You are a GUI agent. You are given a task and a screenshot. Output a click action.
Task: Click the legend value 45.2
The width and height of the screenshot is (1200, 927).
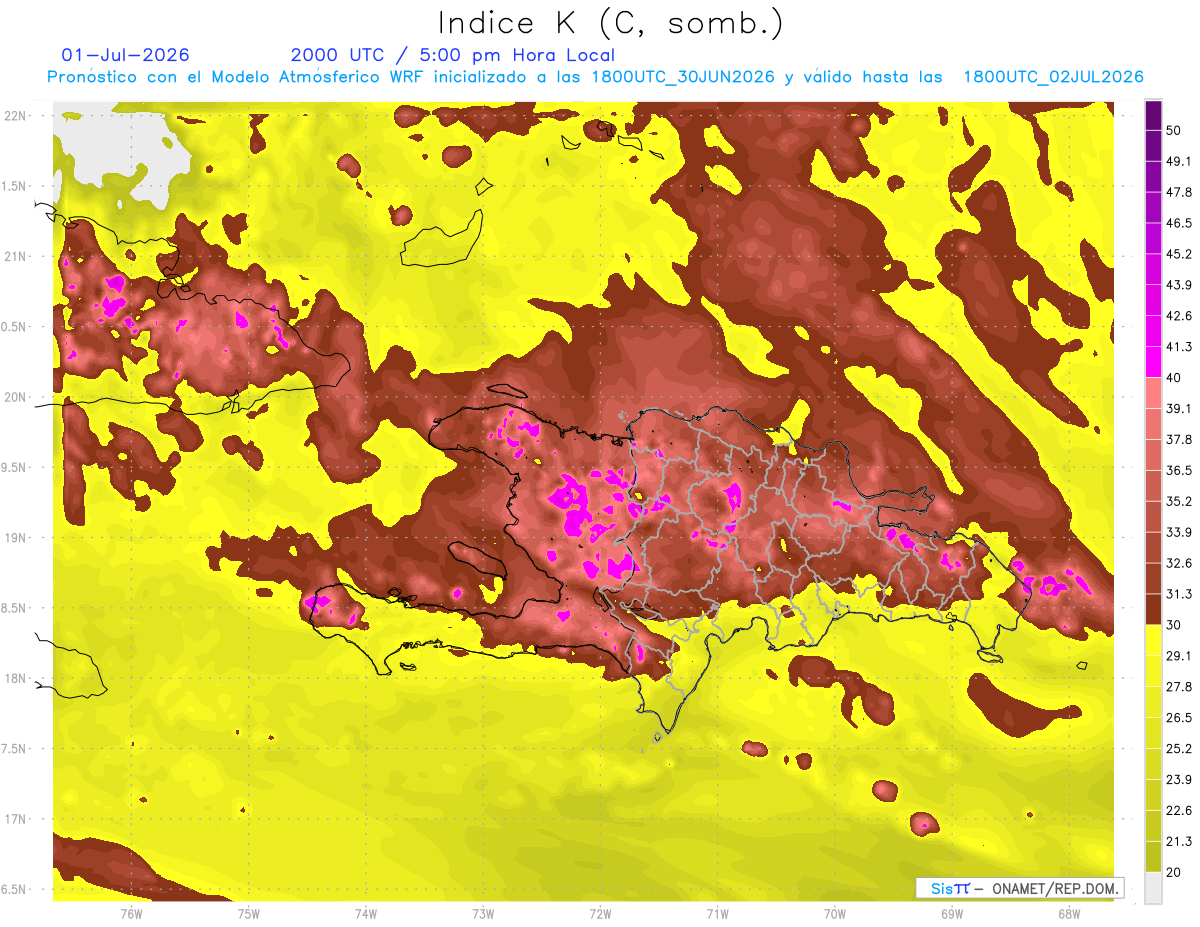[x=1180, y=254]
